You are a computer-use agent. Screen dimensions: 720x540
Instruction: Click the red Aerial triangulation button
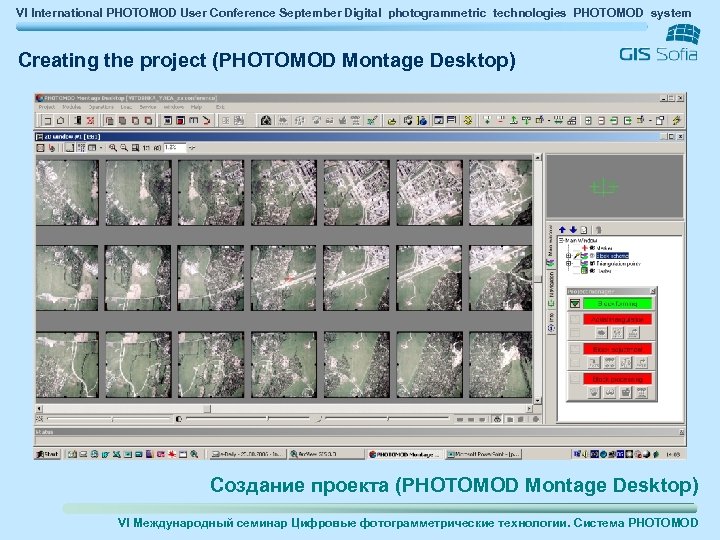[x=618, y=319]
